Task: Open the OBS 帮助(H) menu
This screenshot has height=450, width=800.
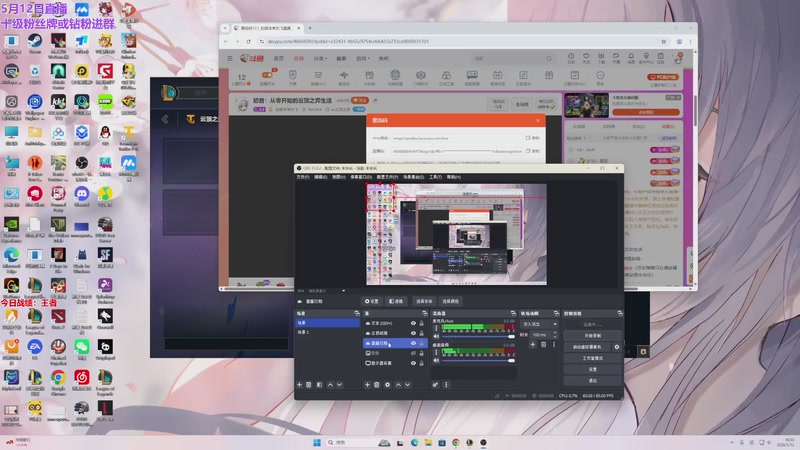Action: tap(454, 177)
